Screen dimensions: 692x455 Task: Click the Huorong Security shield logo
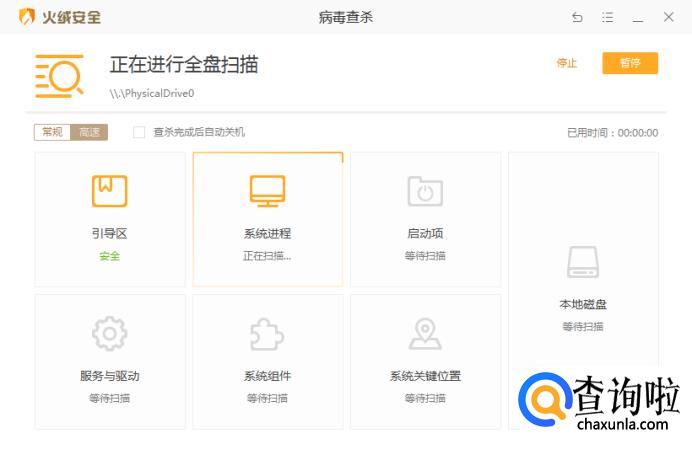tap(27, 17)
